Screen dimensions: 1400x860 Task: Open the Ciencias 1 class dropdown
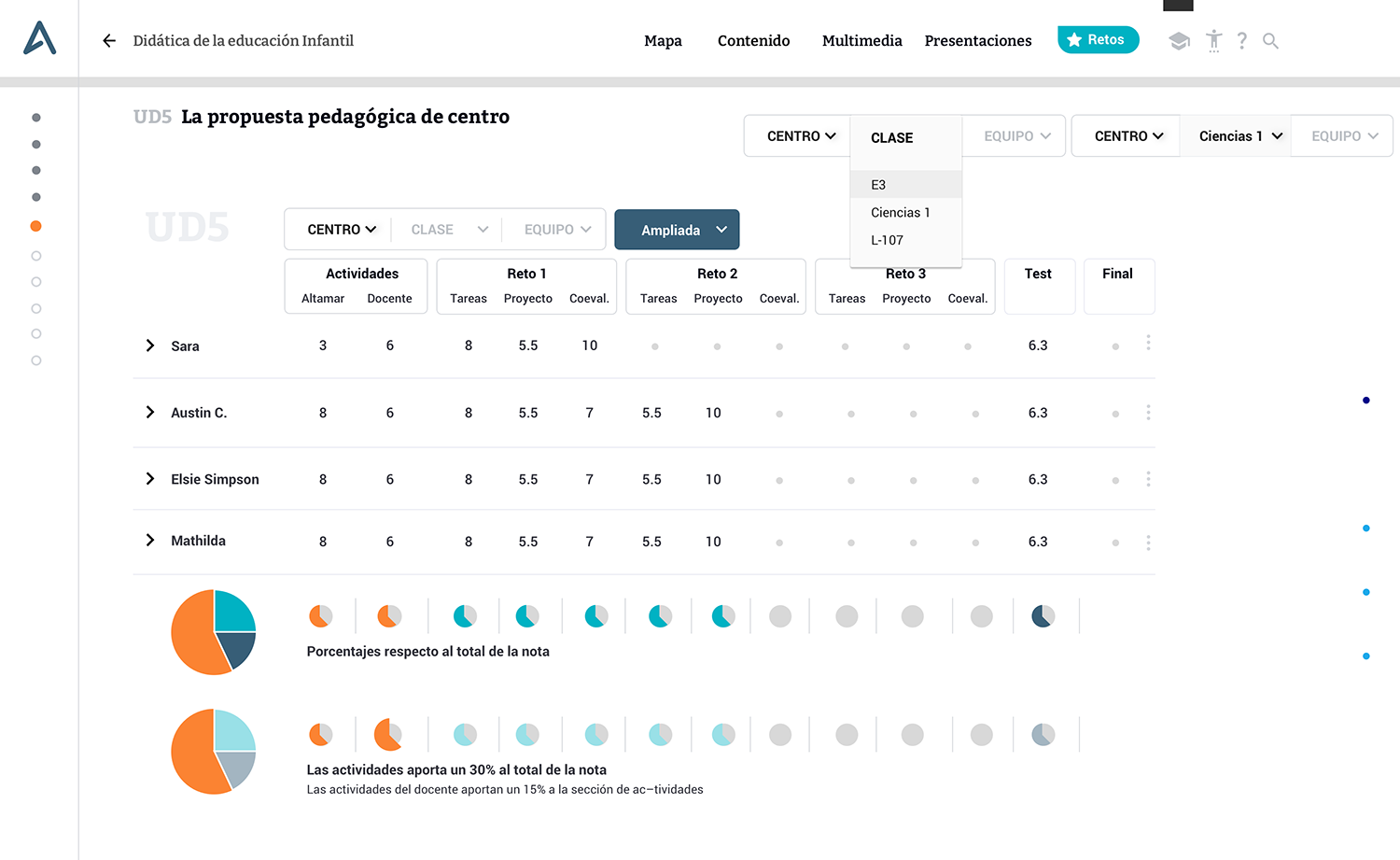tap(1239, 136)
